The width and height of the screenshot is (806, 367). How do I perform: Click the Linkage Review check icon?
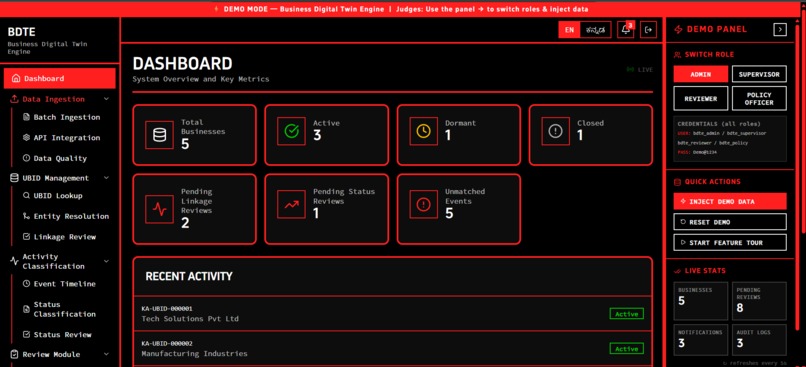[27, 237]
